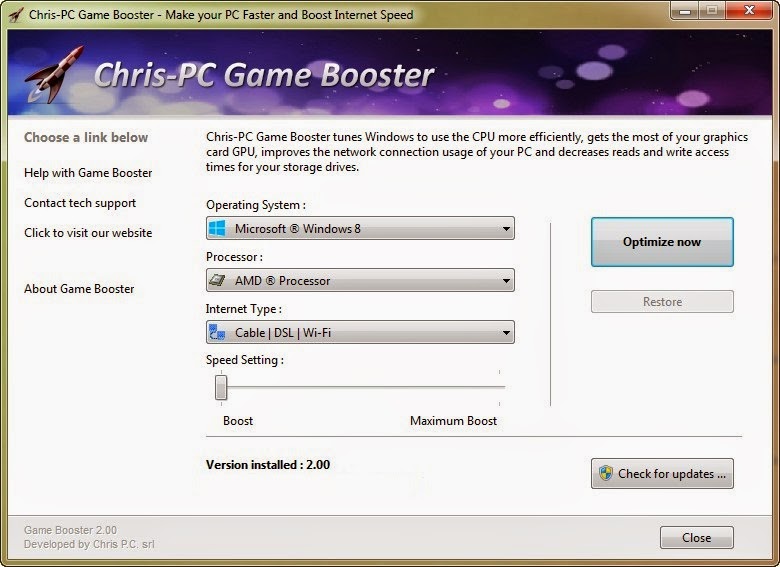This screenshot has width=780, height=567.
Task: Open the Internet Type dropdown arrow
Action: click(x=506, y=332)
